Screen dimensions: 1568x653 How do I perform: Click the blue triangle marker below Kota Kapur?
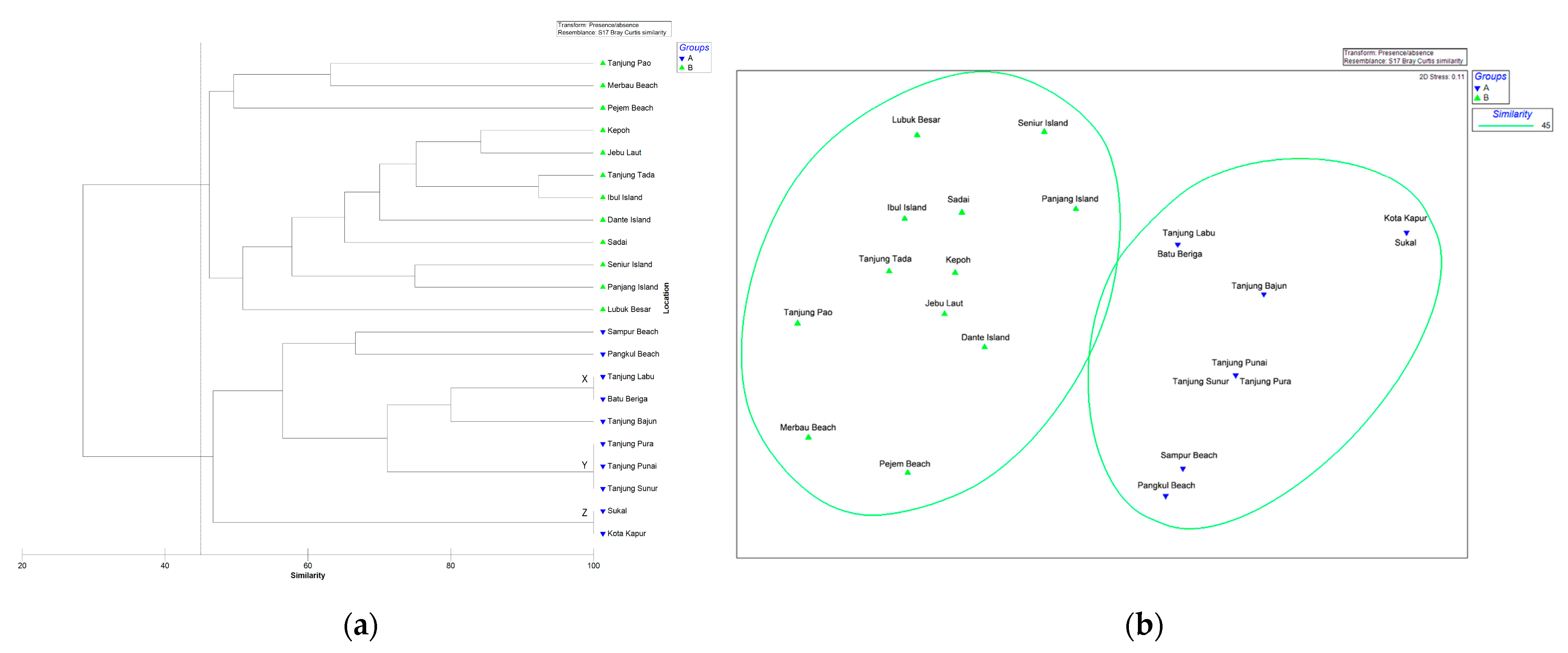pyautogui.click(x=1406, y=233)
